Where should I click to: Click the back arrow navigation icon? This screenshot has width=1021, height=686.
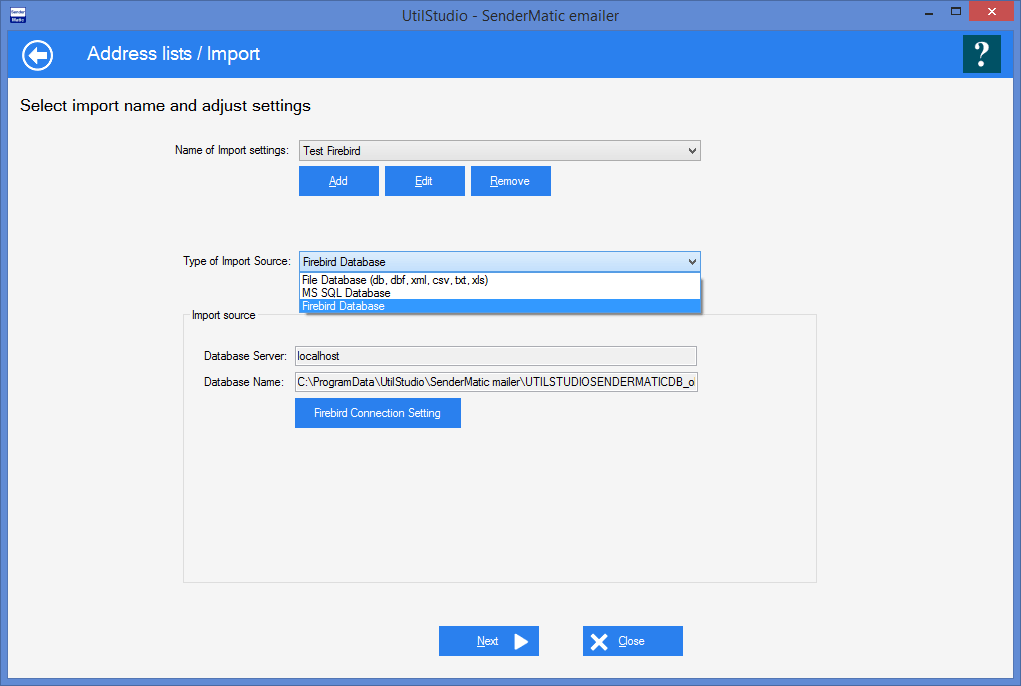(x=36, y=55)
